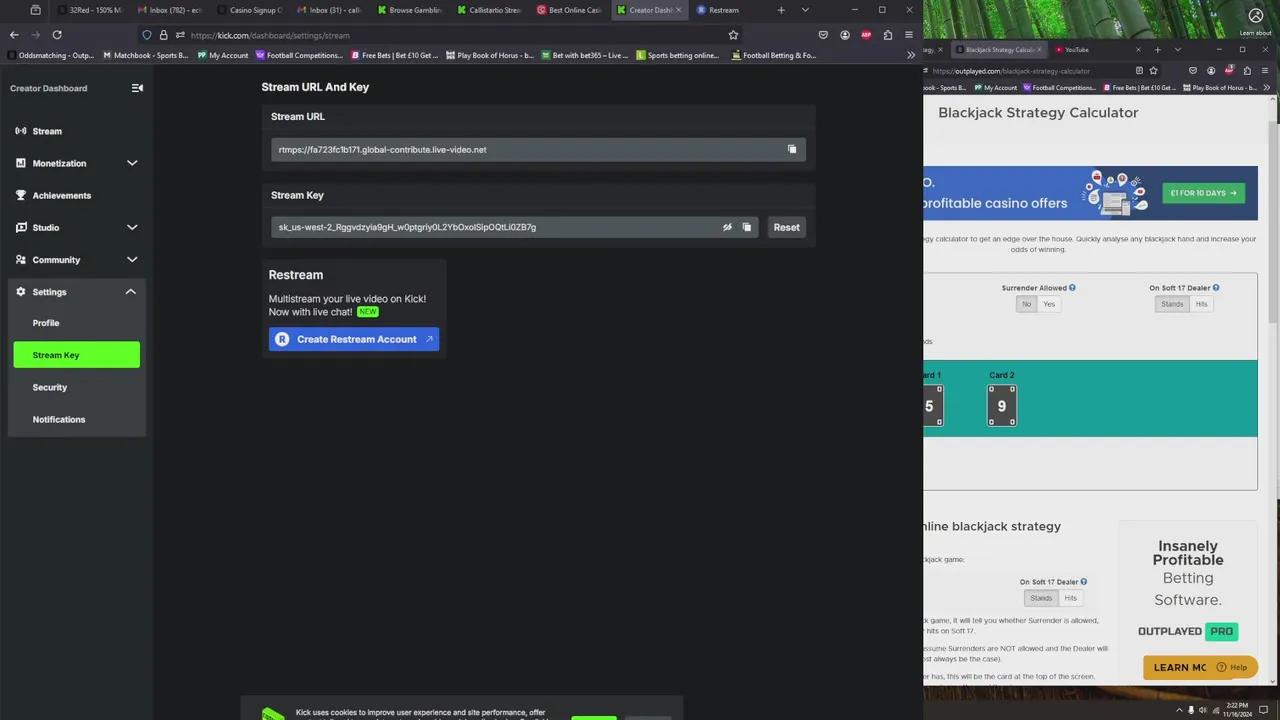Bookmark the Kick page with the star icon

pos(733,35)
